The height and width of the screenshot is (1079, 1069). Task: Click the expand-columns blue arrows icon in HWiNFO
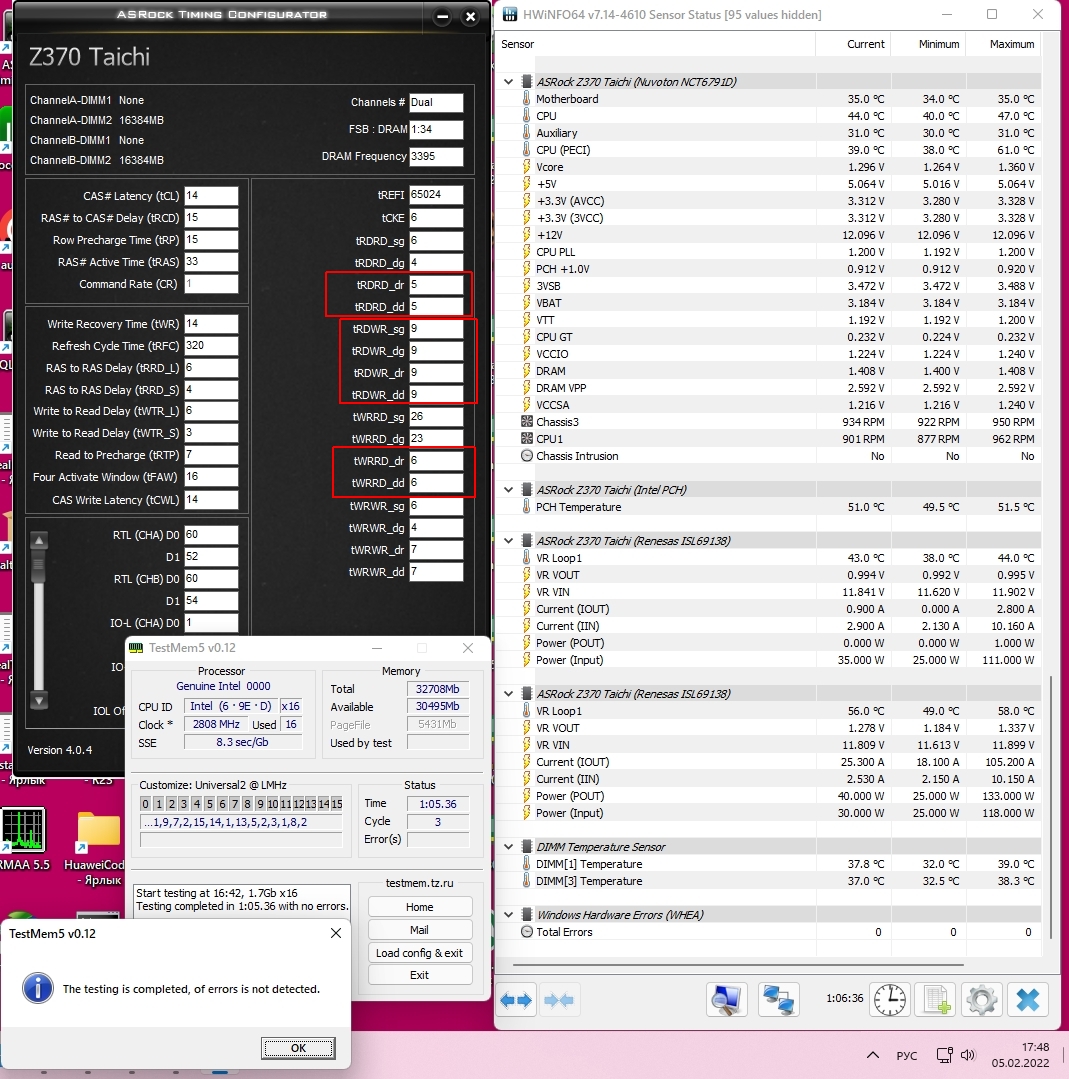pyautogui.click(x=516, y=1000)
